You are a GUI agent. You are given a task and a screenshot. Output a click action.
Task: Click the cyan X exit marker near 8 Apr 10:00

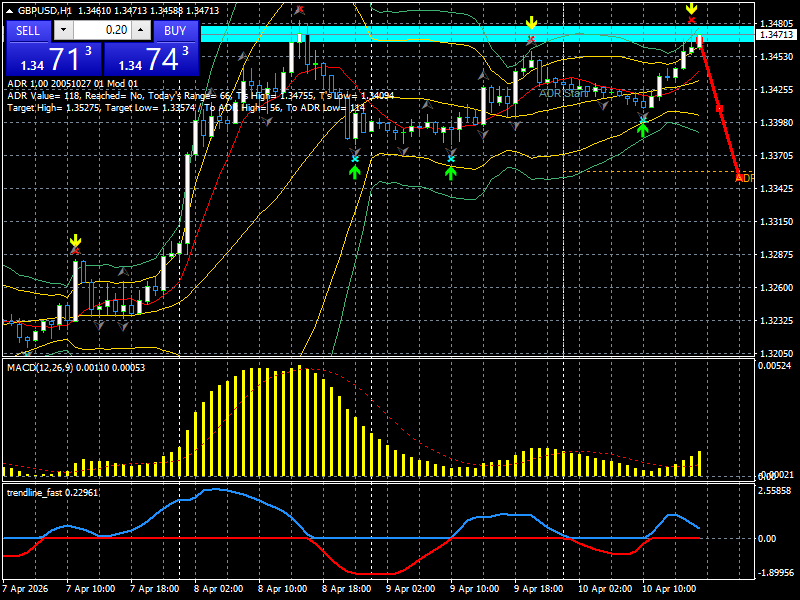[355, 158]
